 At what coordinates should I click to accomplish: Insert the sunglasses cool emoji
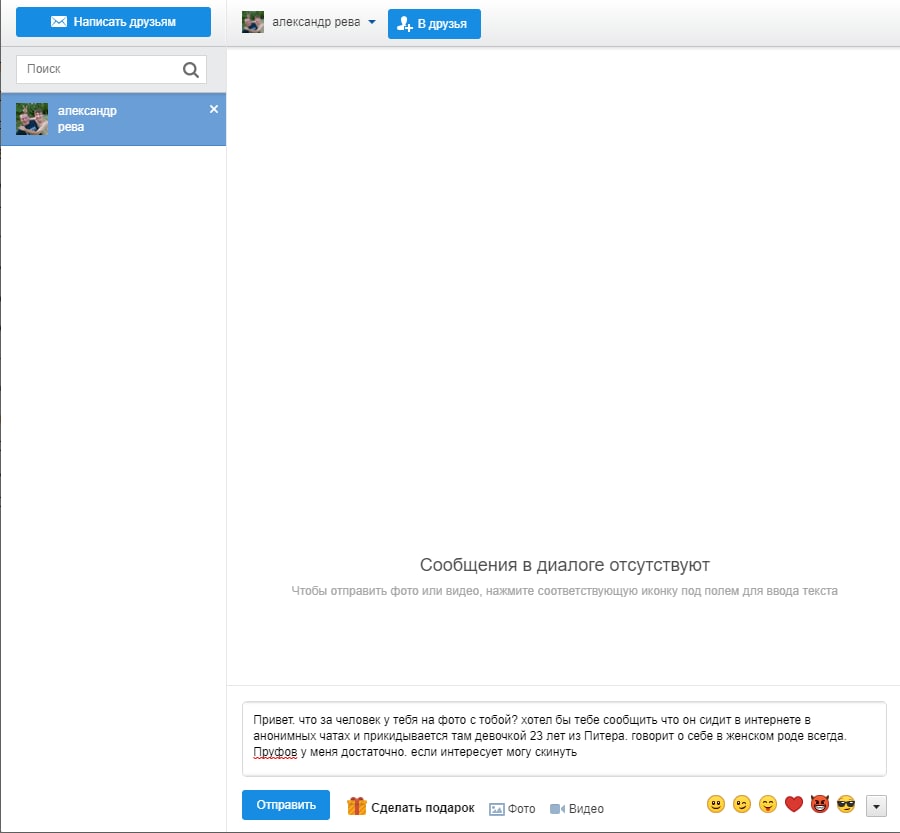(846, 804)
